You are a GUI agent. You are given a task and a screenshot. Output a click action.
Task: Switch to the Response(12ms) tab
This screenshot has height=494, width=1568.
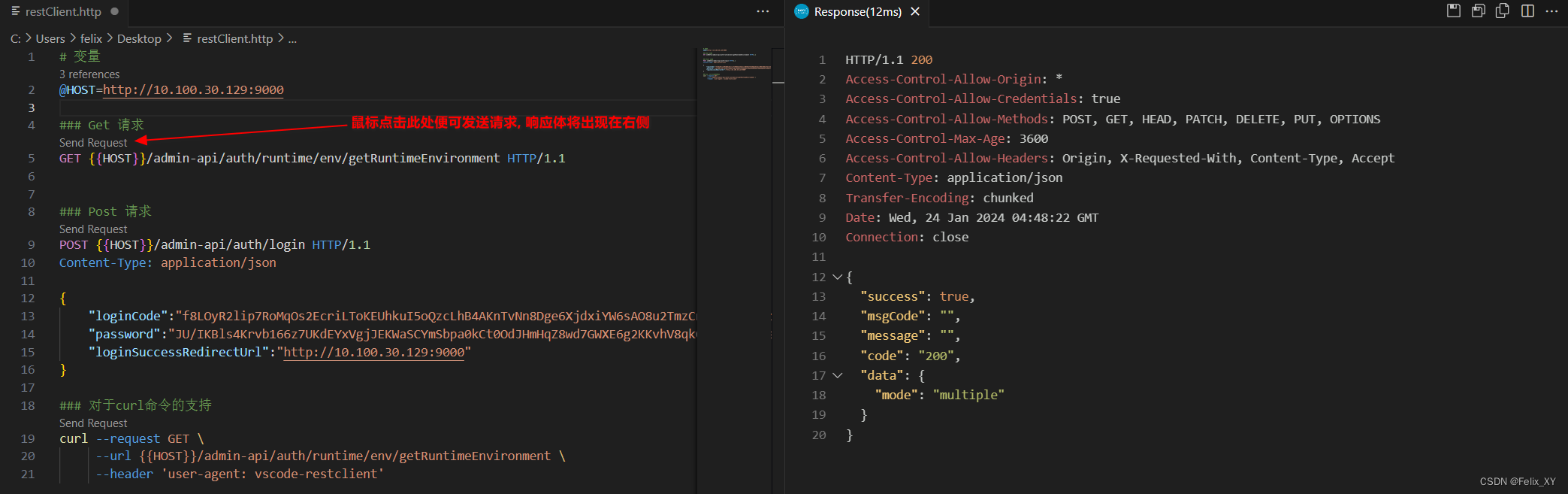[x=857, y=11]
